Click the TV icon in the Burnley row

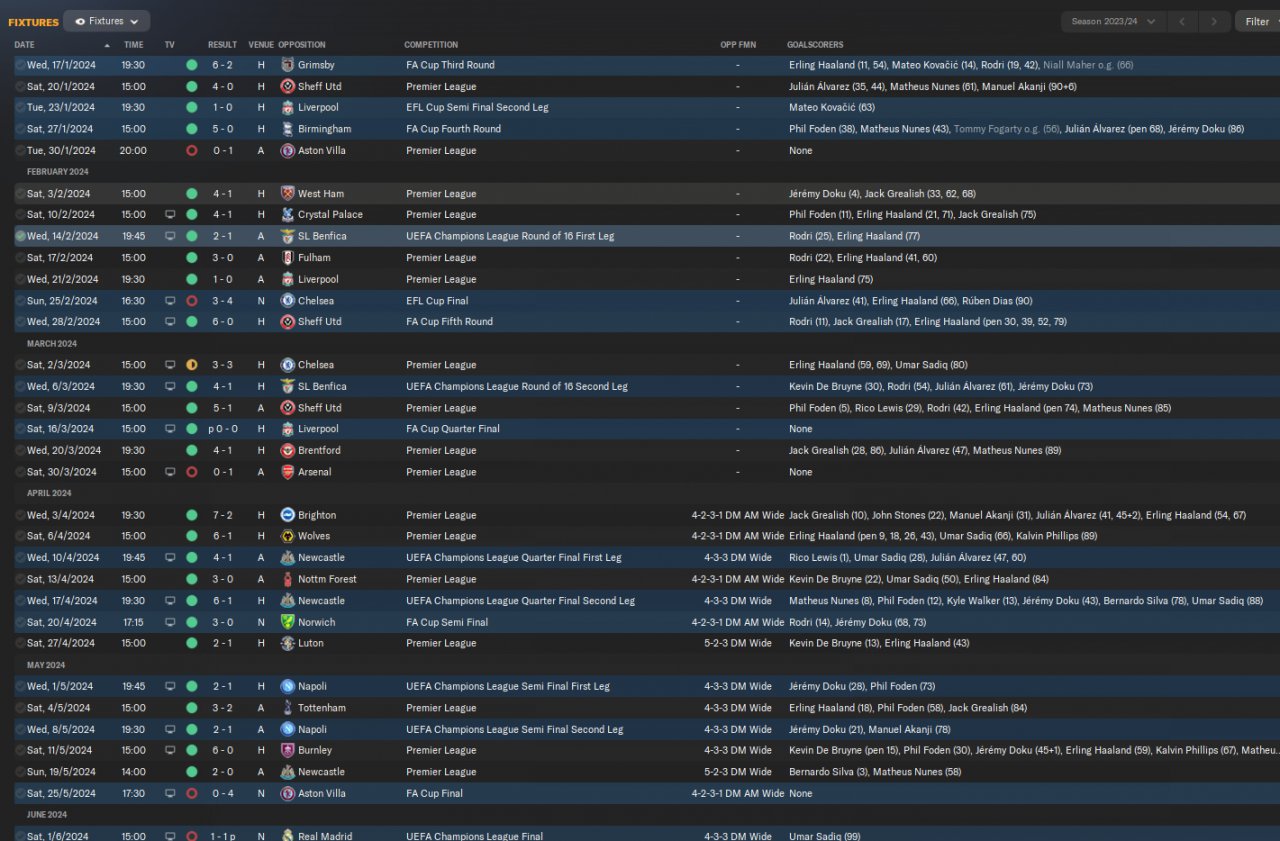click(x=170, y=750)
